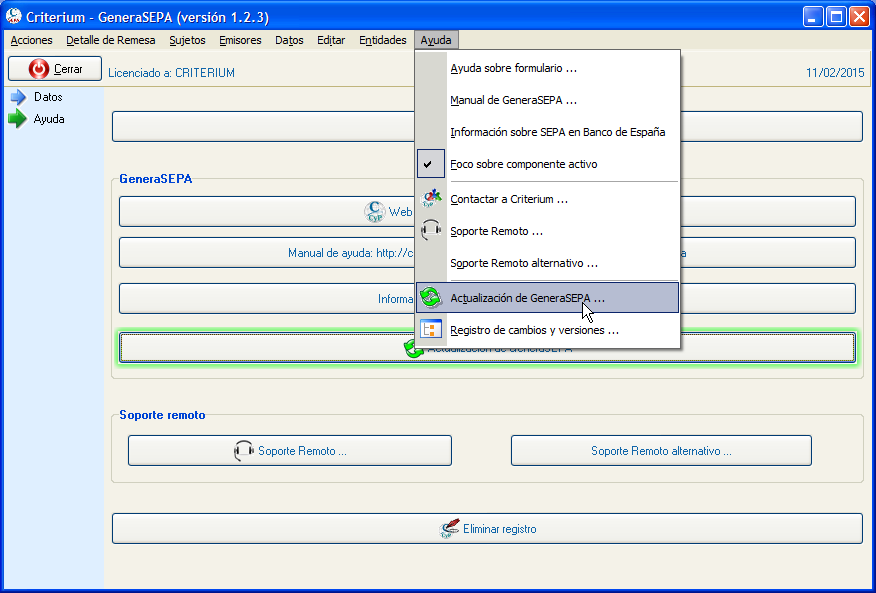This screenshot has width=876, height=593.
Task: Open the Entidades menu
Action: (383, 40)
